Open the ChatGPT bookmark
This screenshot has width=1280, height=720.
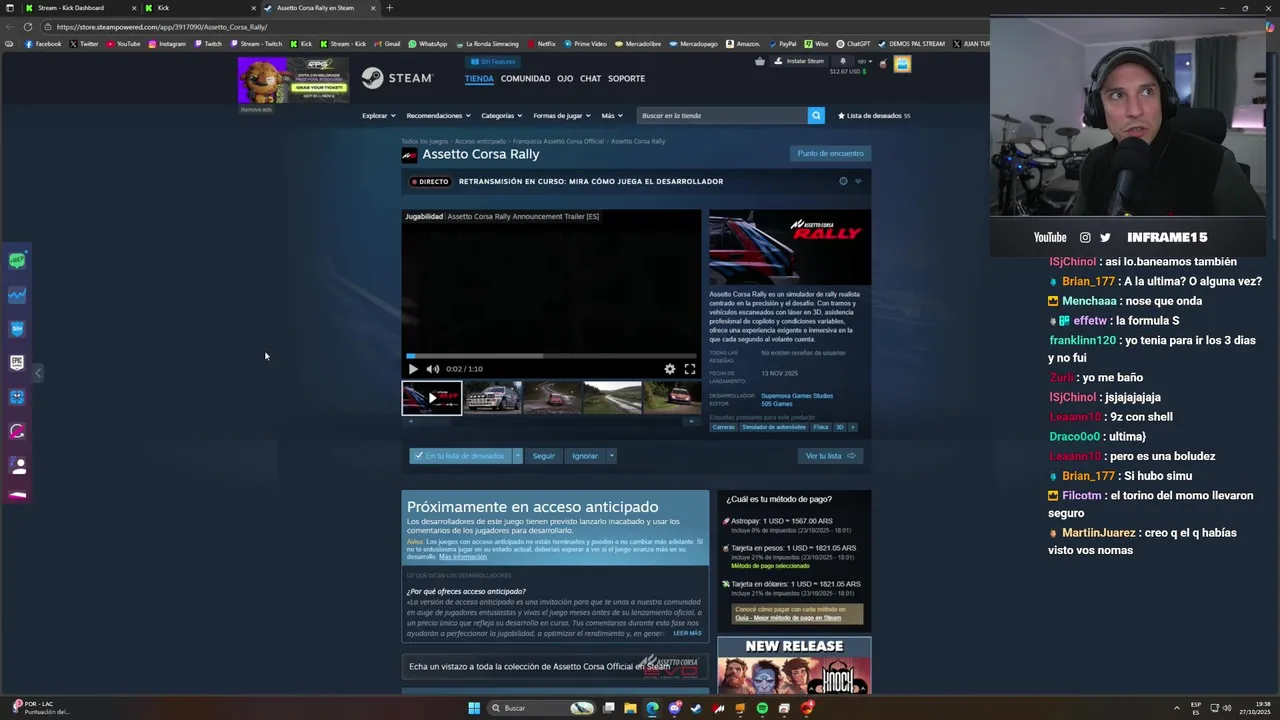pyautogui.click(x=854, y=44)
